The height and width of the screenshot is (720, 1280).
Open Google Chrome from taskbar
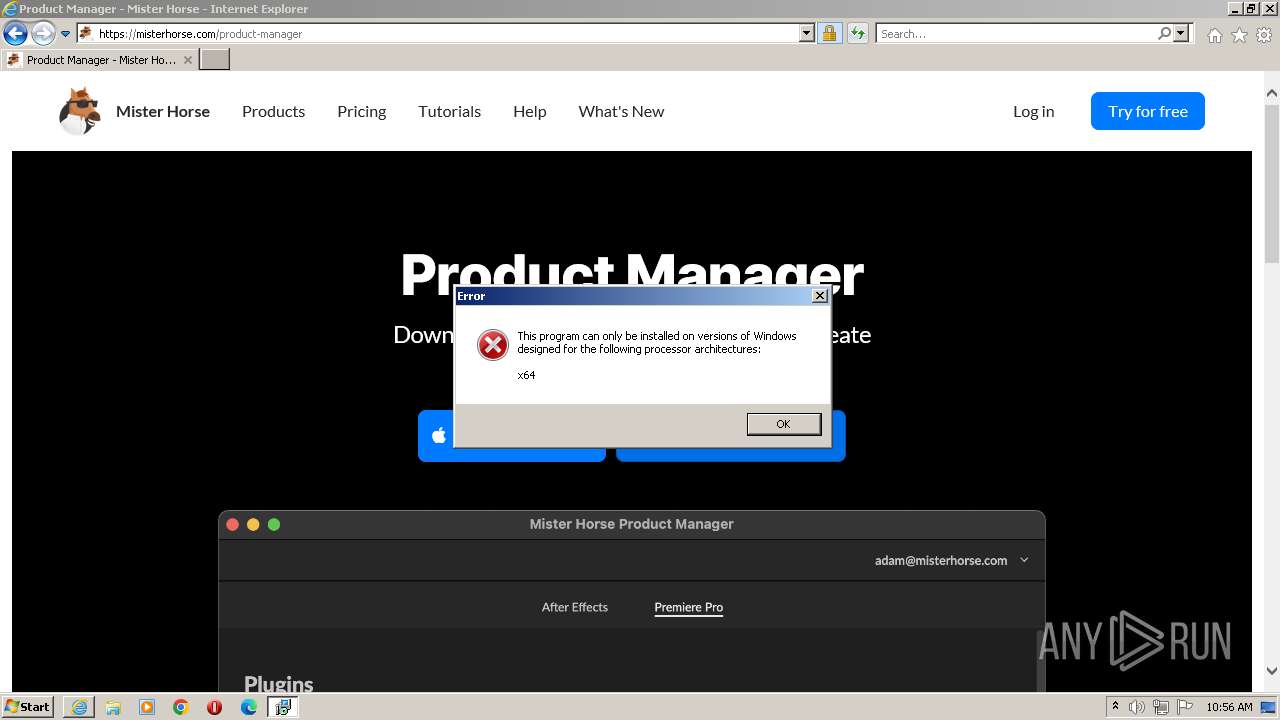point(181,707)
